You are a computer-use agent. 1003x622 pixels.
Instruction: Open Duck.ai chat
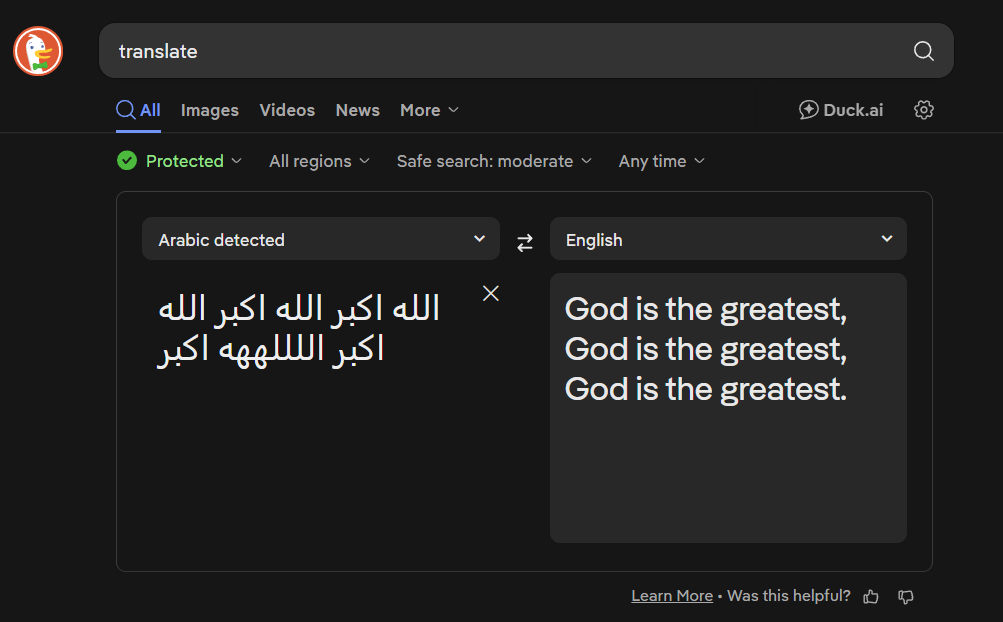pos(841,110)
